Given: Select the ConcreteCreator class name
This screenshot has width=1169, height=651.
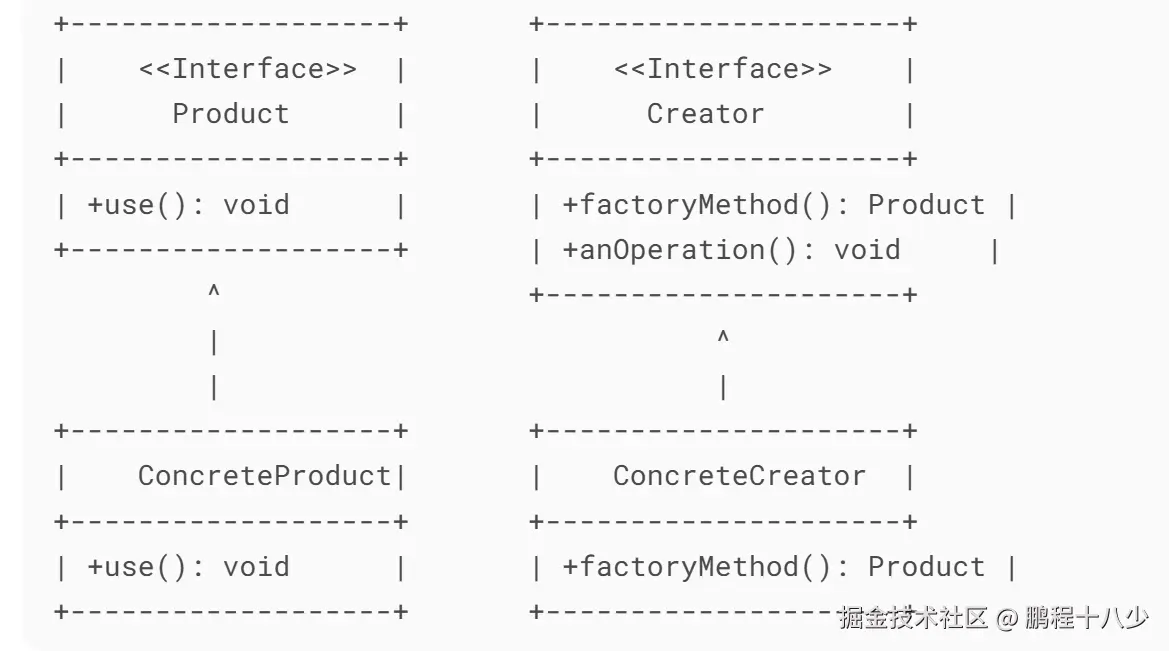Looking at the screenshot, I should coord(739,476).
